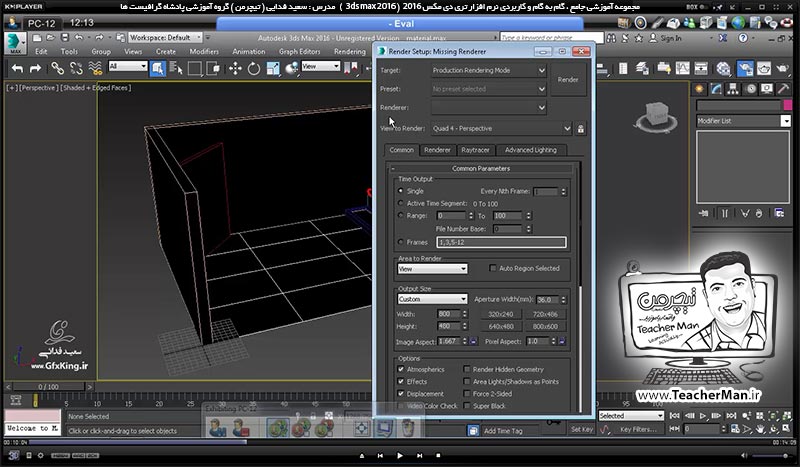Switch to the Advanced Lighting tab

(531, 150)
